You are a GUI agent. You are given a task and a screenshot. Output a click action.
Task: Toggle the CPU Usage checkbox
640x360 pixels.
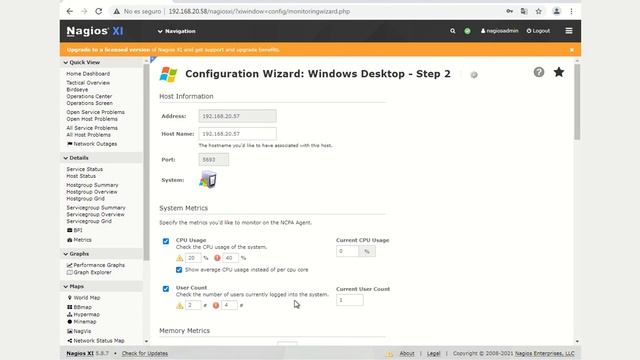coord(166,241)
